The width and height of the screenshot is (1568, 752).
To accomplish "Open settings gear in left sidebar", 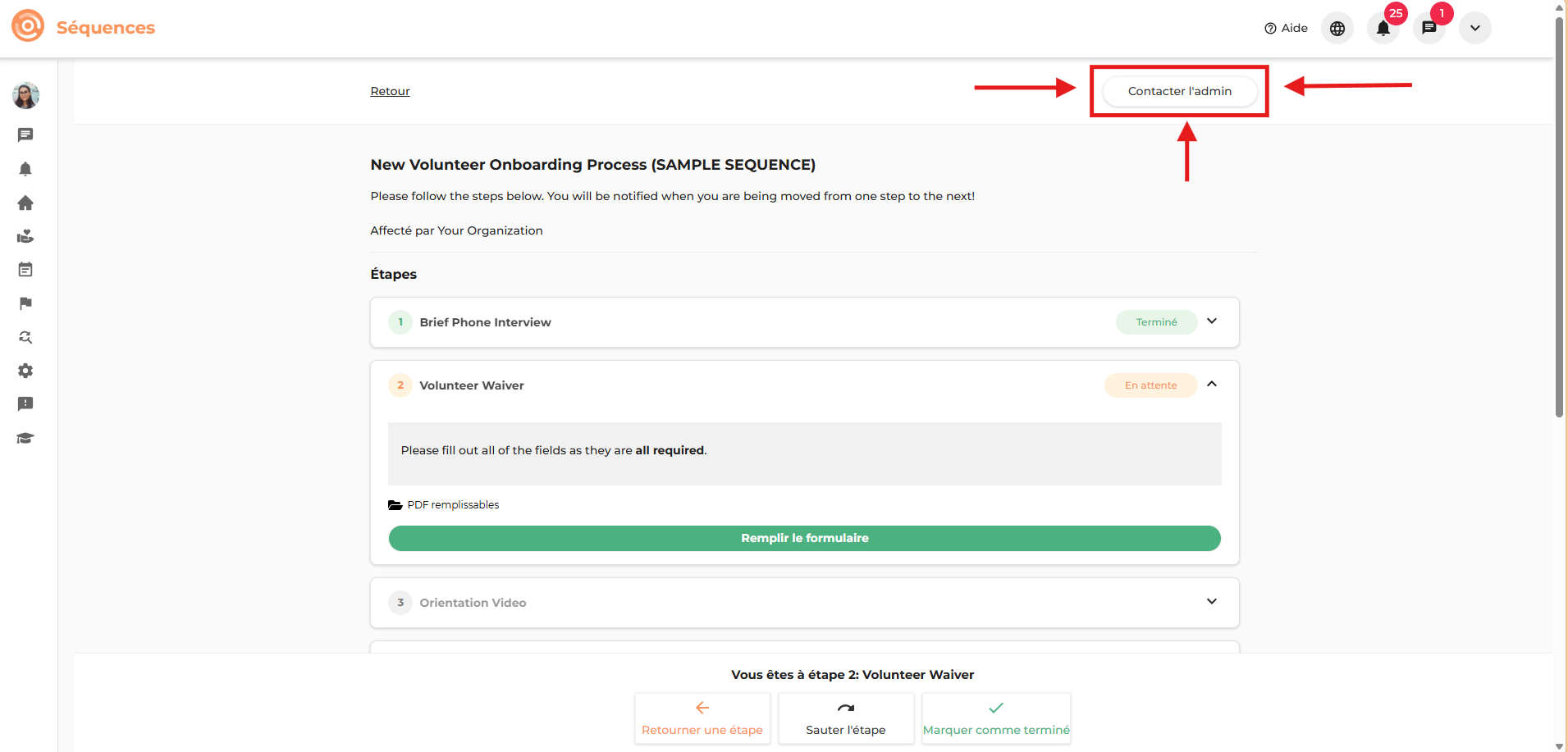I will 25,371.
